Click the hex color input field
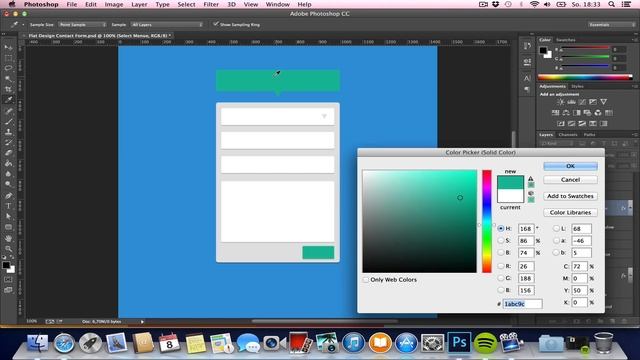 tap(522, 304)
